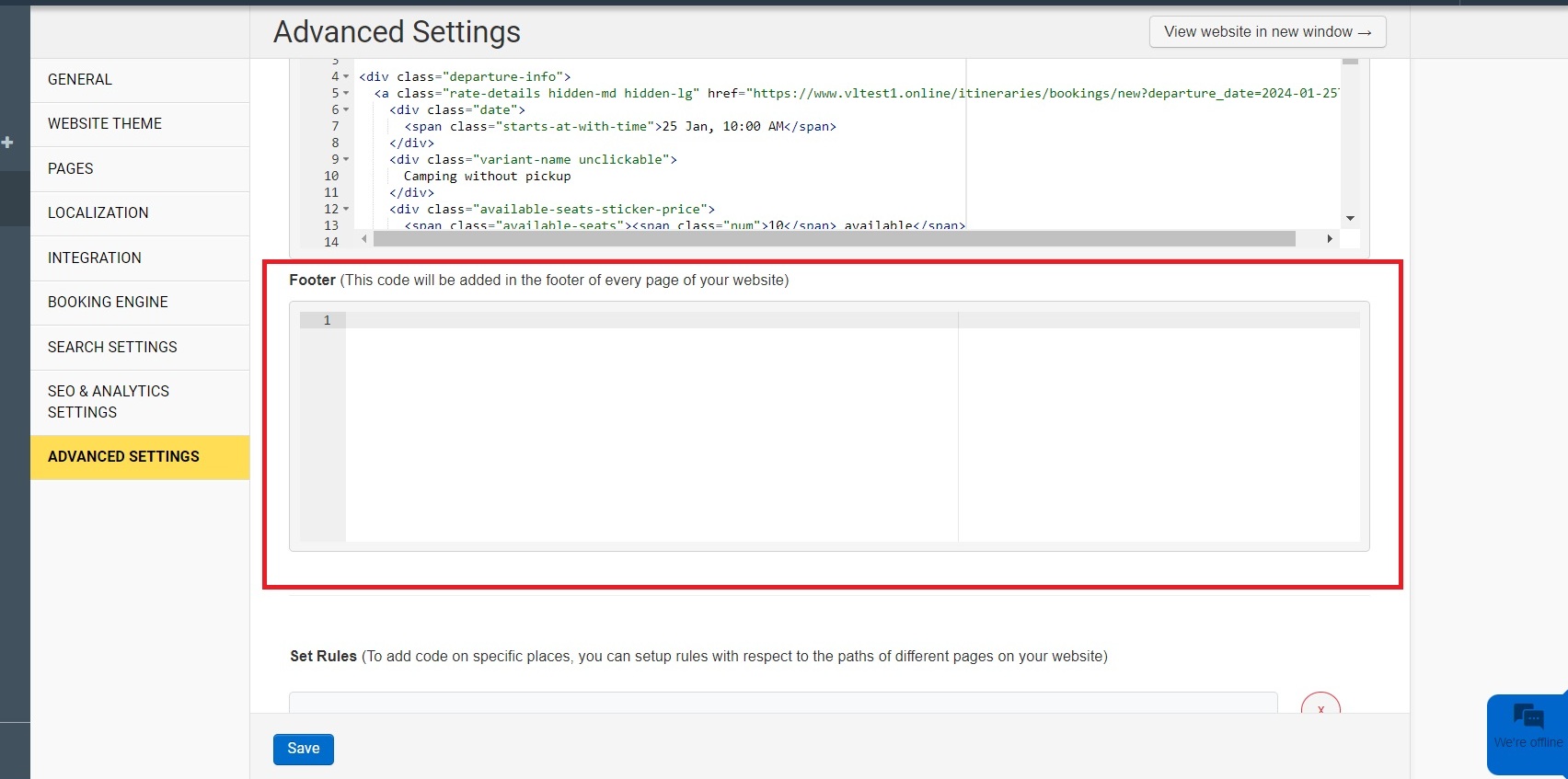Go to Website Theme settings

pyautogui.click(x=105, y=124)
